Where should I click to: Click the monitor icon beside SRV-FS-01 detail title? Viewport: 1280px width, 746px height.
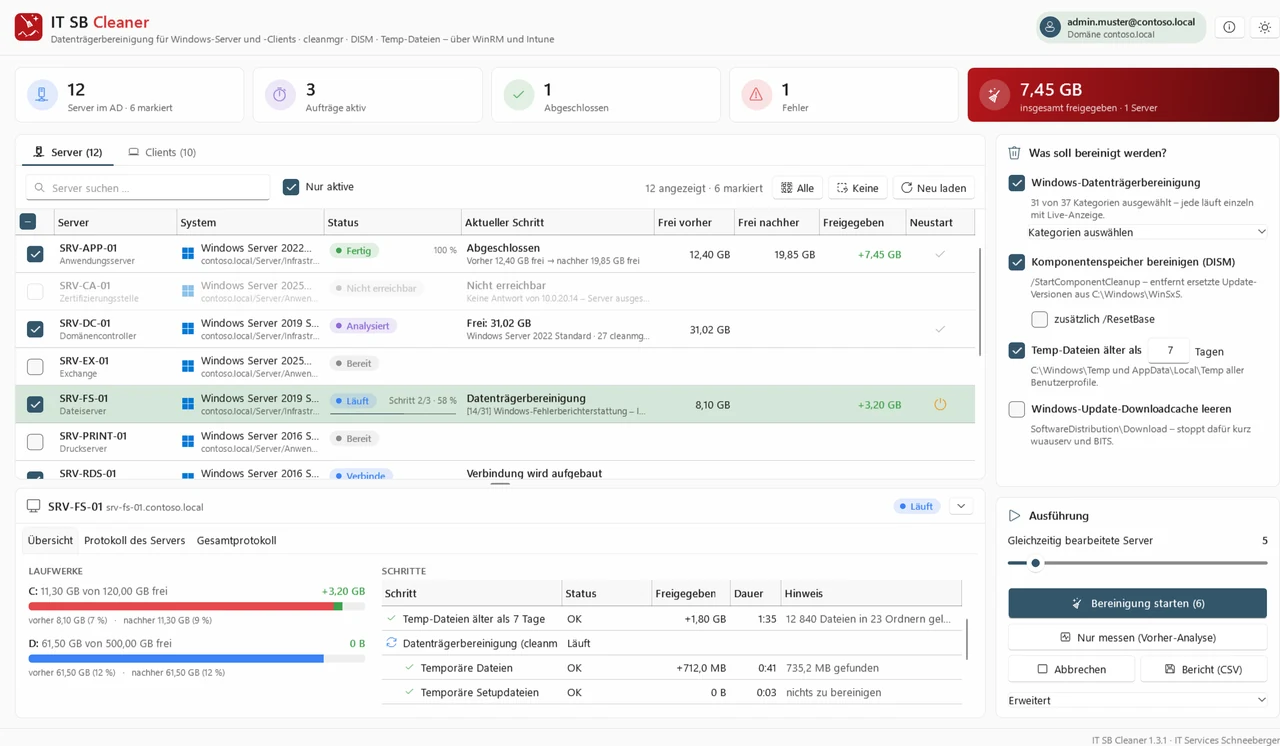[34, 507]
